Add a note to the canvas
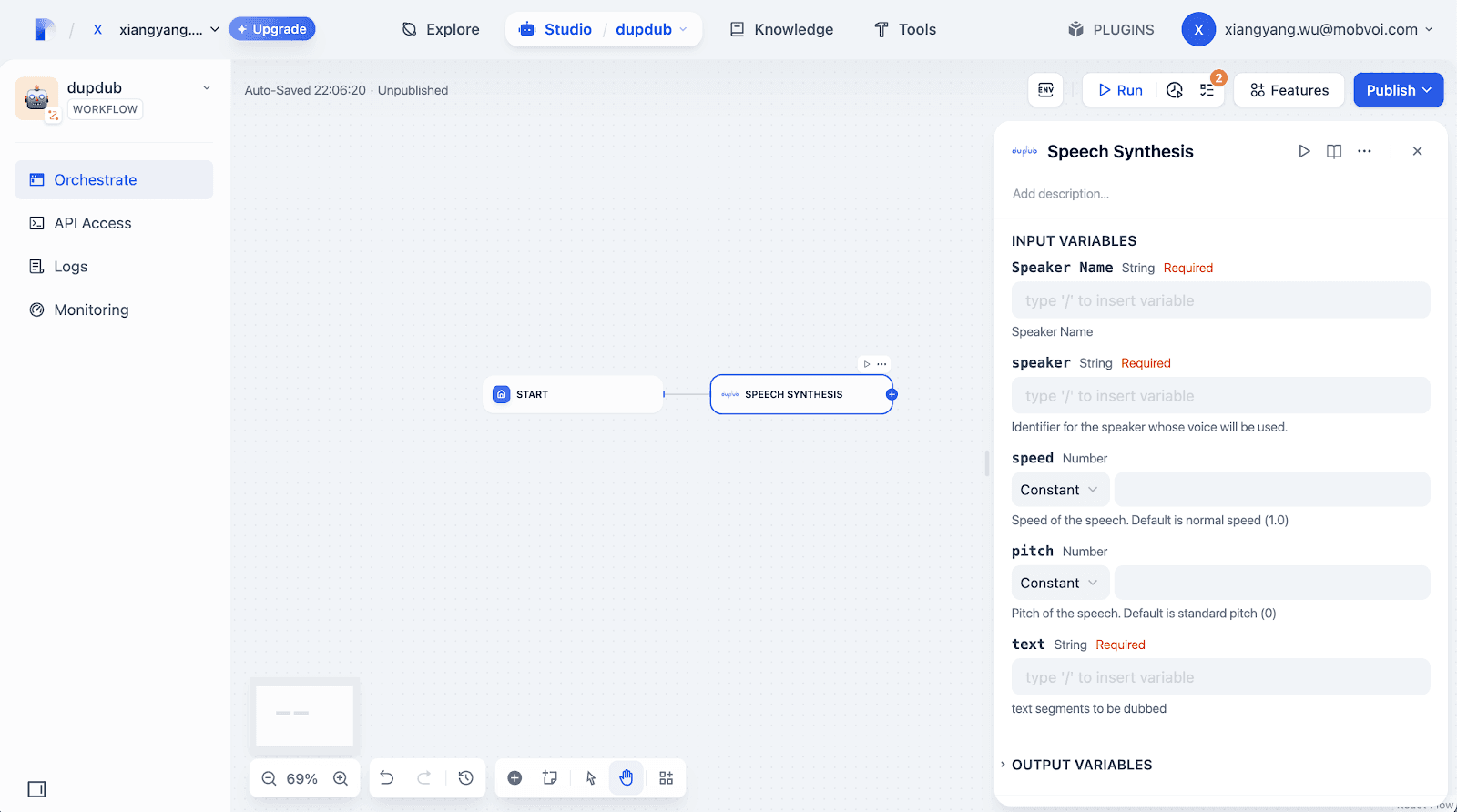Image resolution: width=1457 pixels, height=812 pixels. click(x=550, y=777)
